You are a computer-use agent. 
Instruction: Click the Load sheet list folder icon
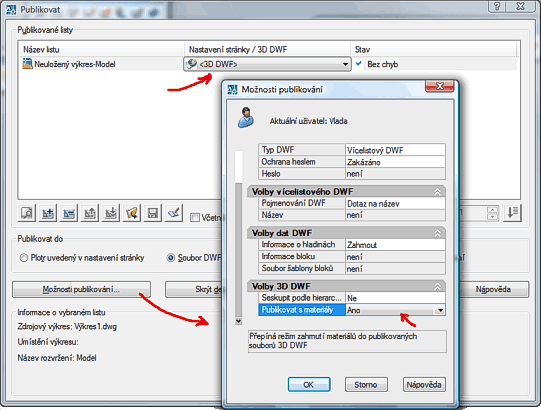click(x=132, y=213)
